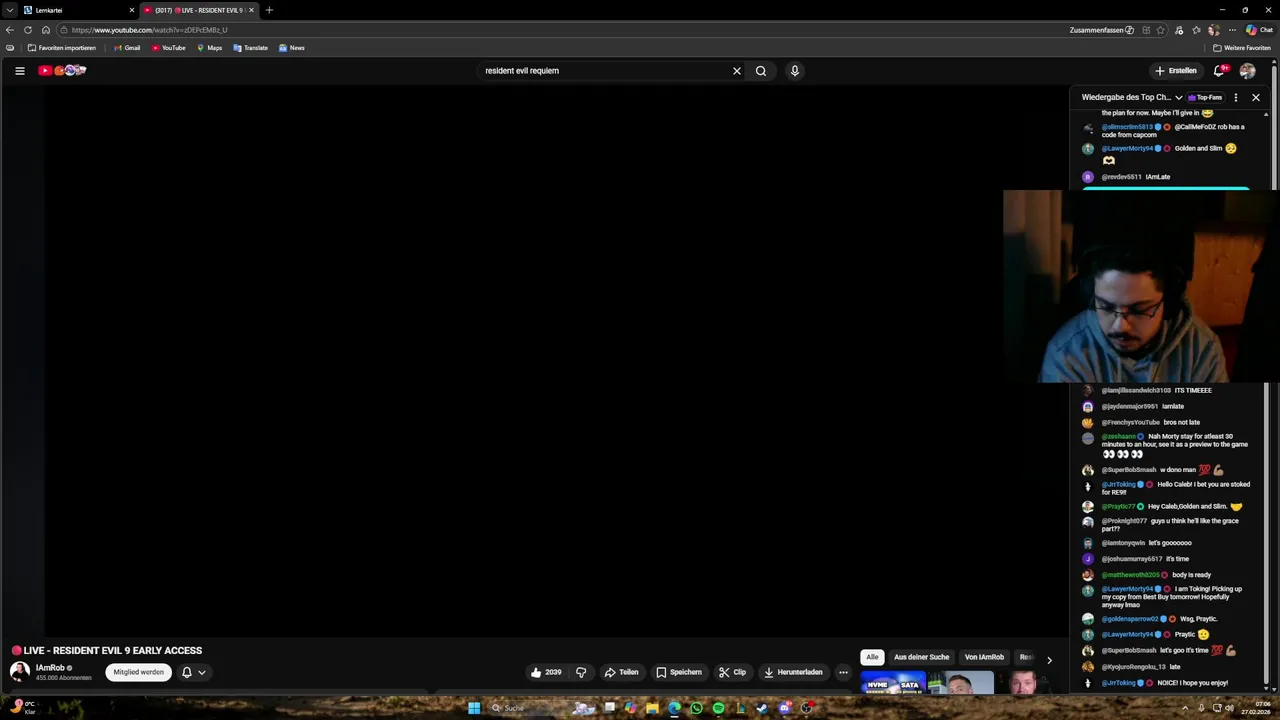1280x720 pixels.
Task: Open the Translate bookmark
Action: 250,48
